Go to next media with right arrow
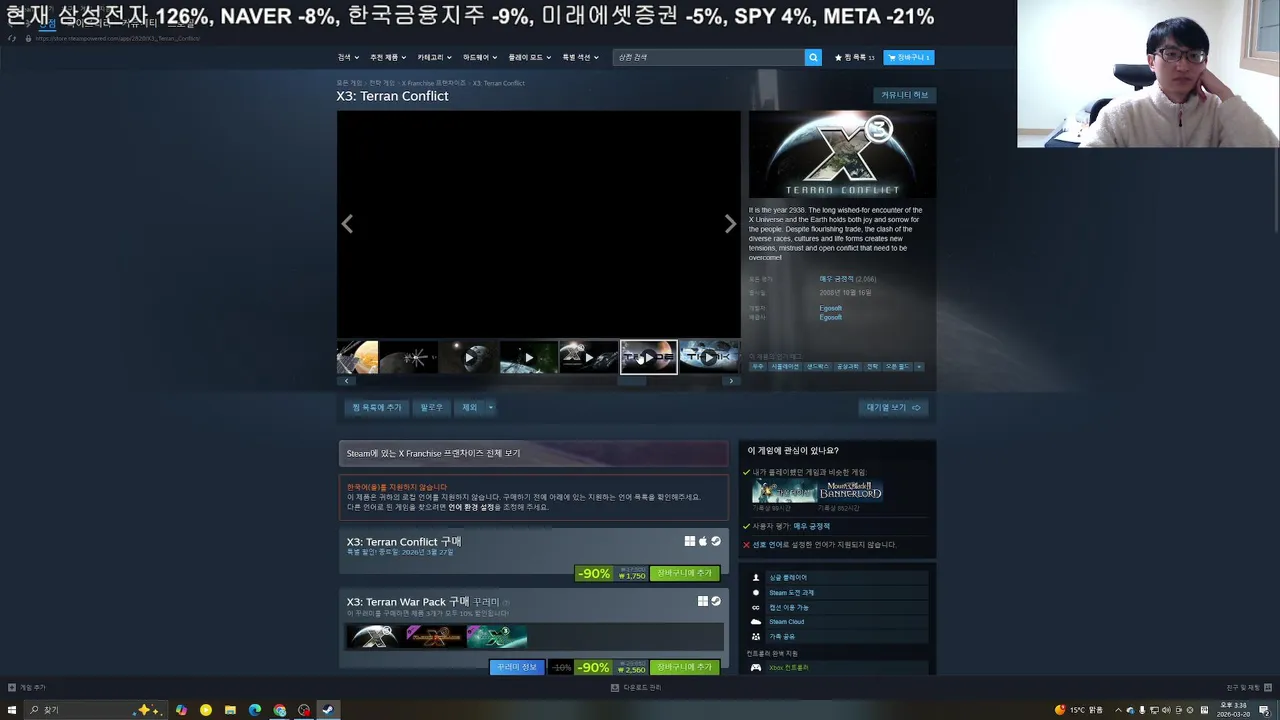 tap(730, 224)
